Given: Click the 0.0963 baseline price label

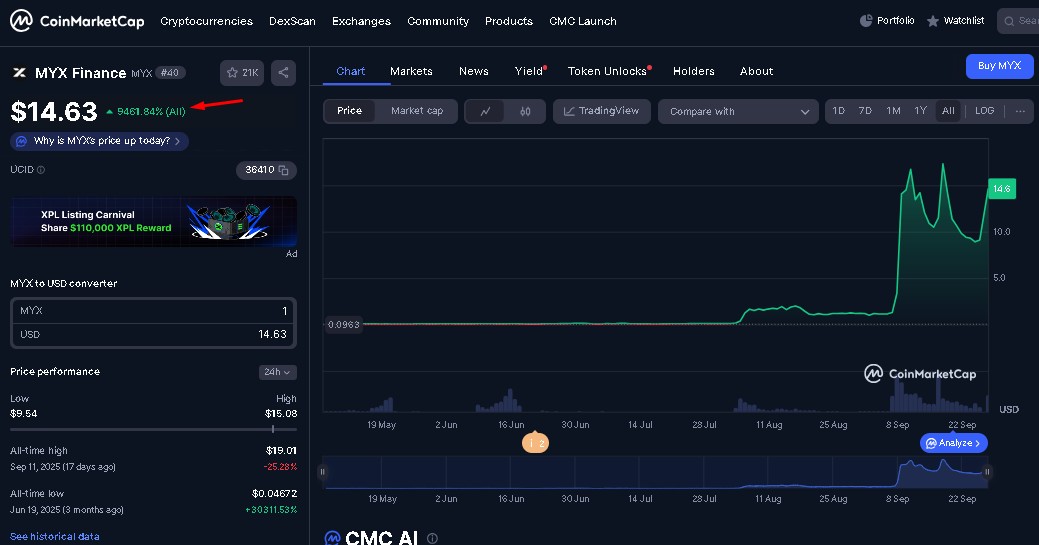Looking at the screenshot, I should pyautogui.click(x=344, y=325).
